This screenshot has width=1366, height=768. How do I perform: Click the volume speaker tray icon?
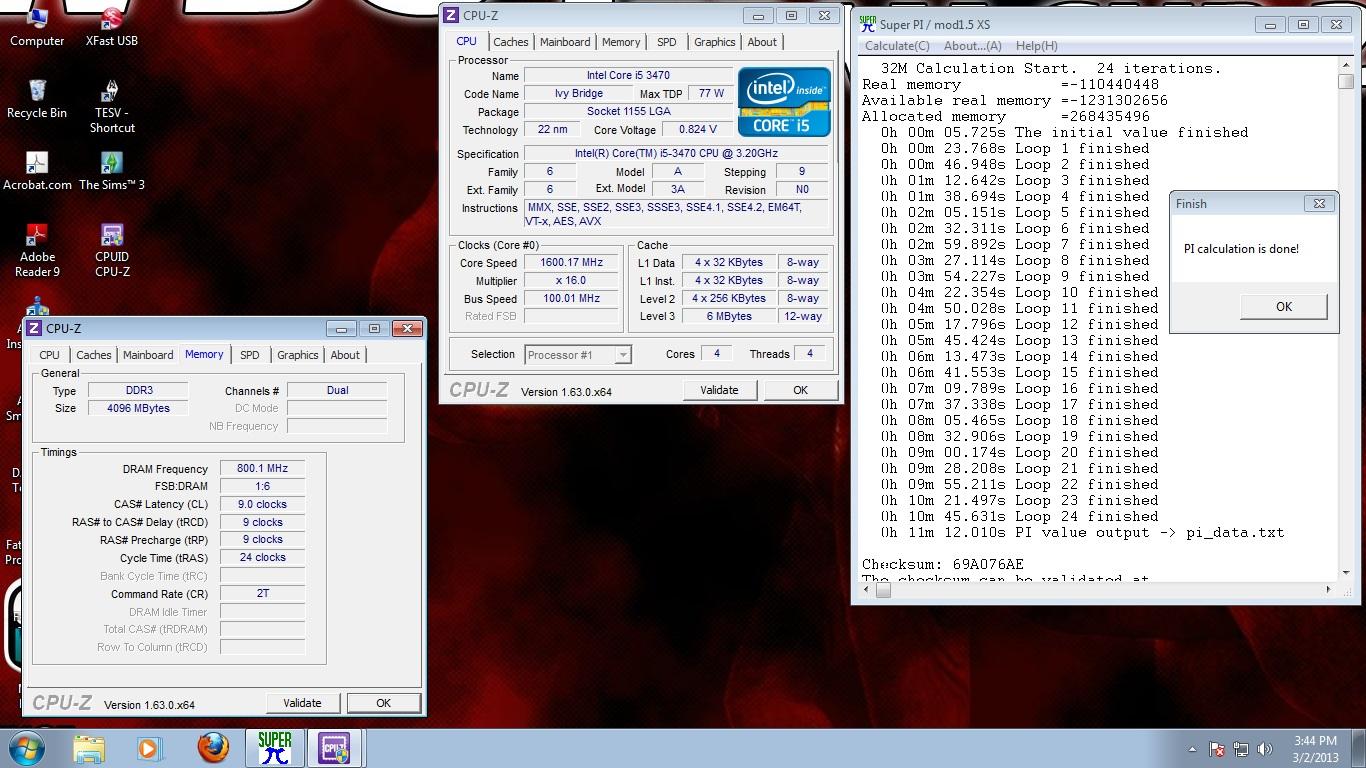point(1266,749)
